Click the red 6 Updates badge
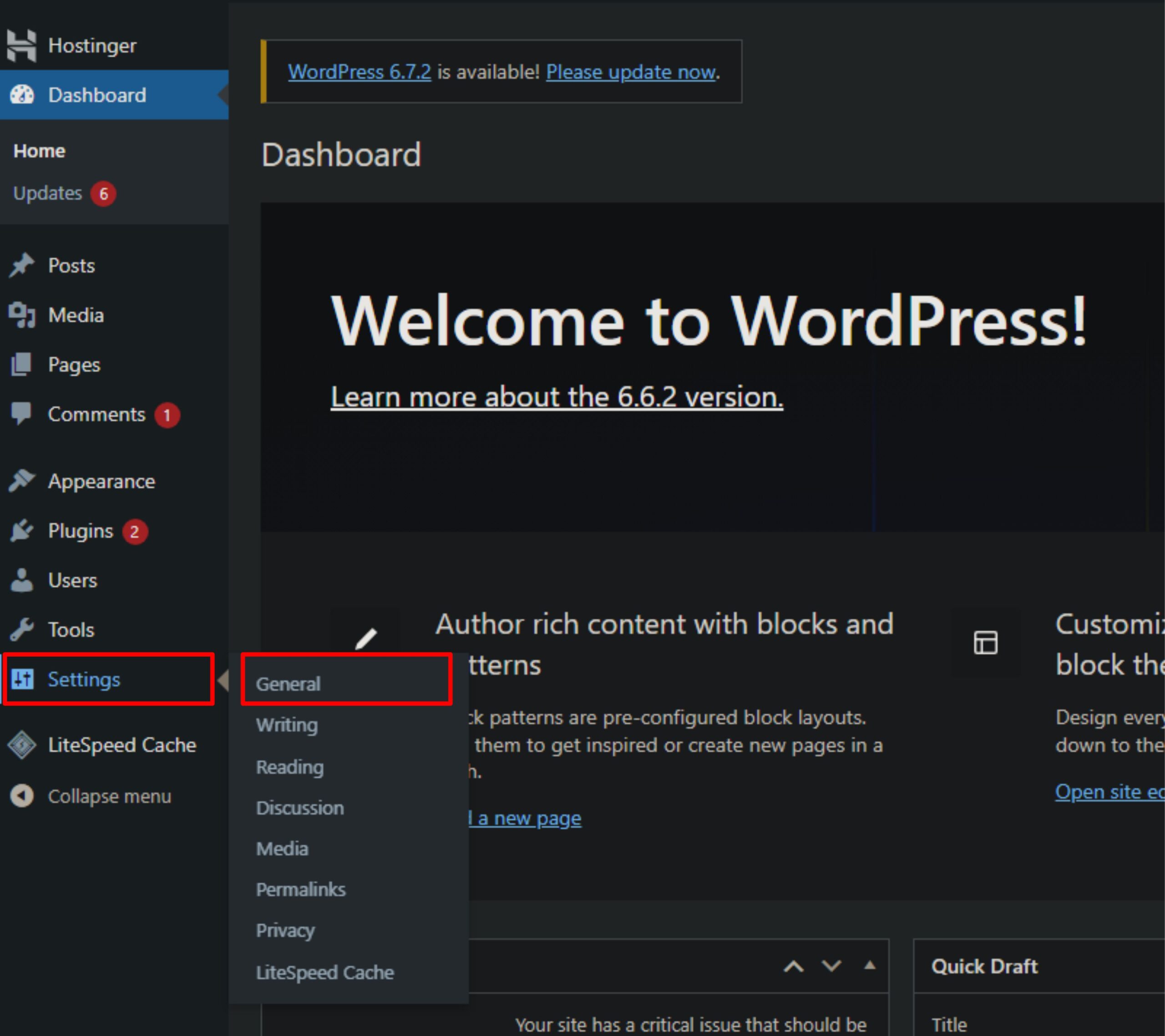 [104, 194]
